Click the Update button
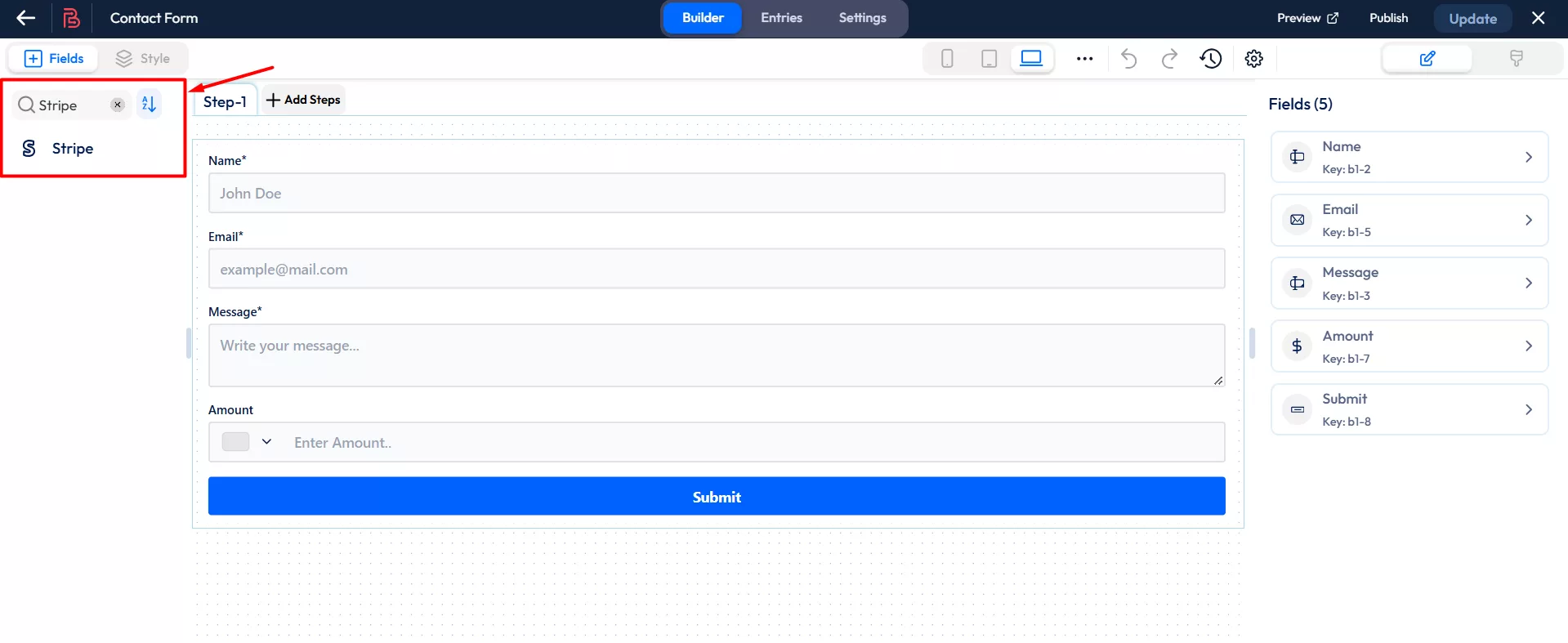1568x643 pixels. 1472,18
